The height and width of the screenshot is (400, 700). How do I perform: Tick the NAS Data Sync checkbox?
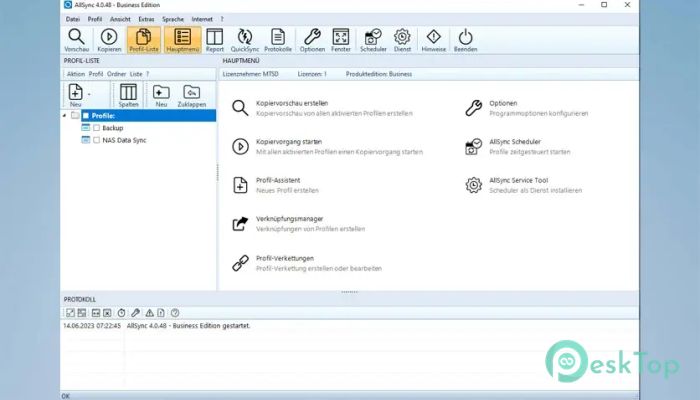(96, 140)
